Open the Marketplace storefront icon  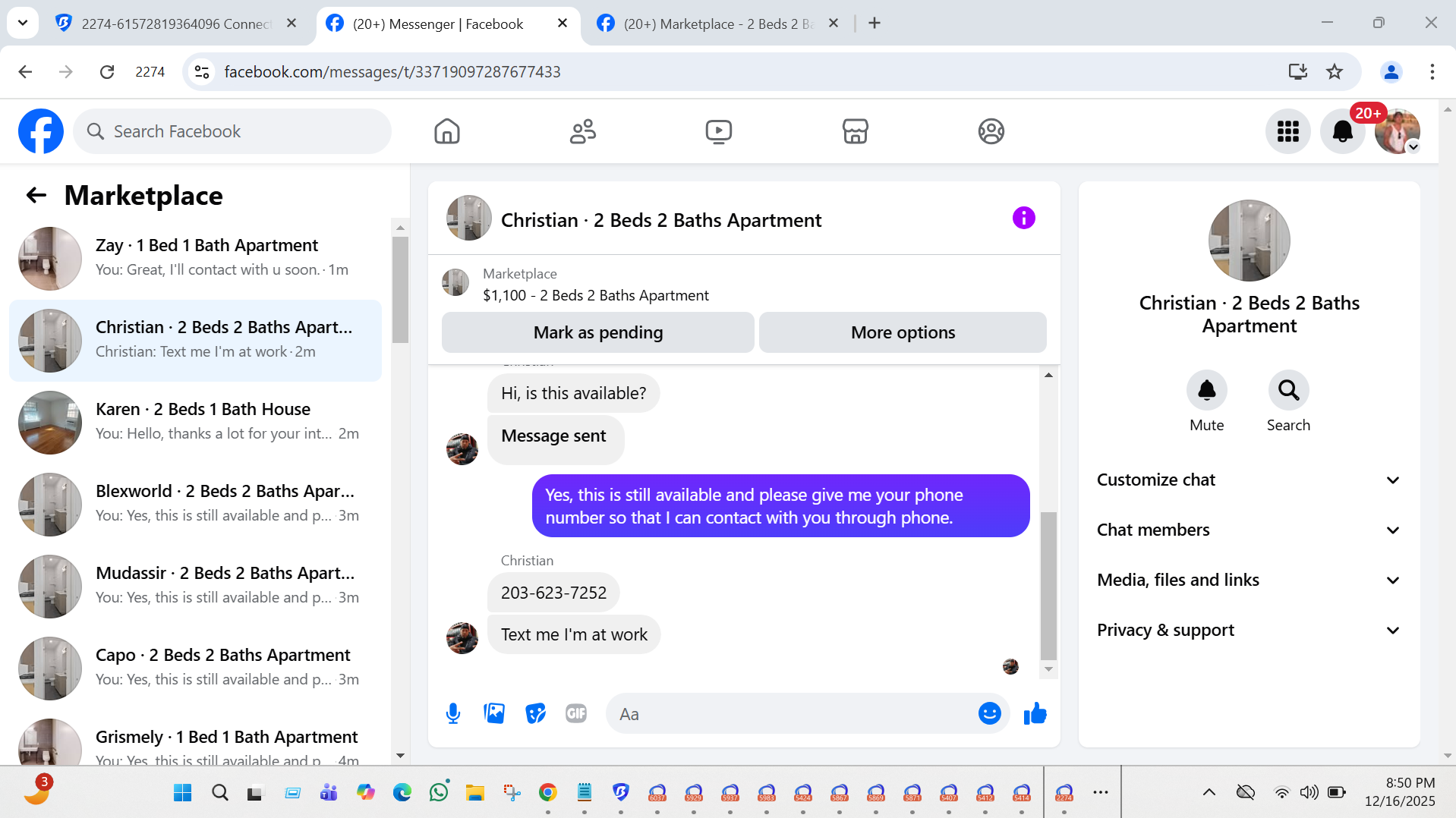(x=856, y=131)
